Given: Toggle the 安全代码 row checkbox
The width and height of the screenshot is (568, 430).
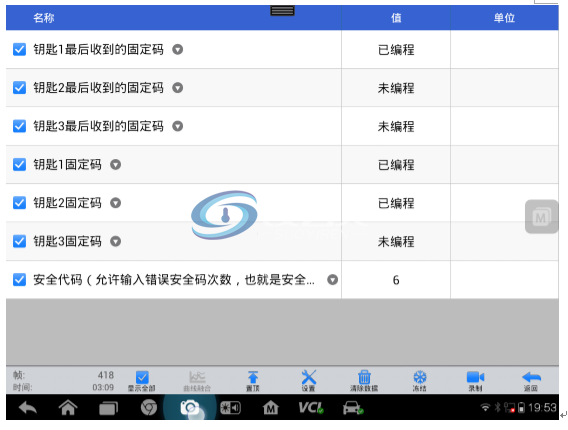Looking at the screenshot, I should pos(20,280).
